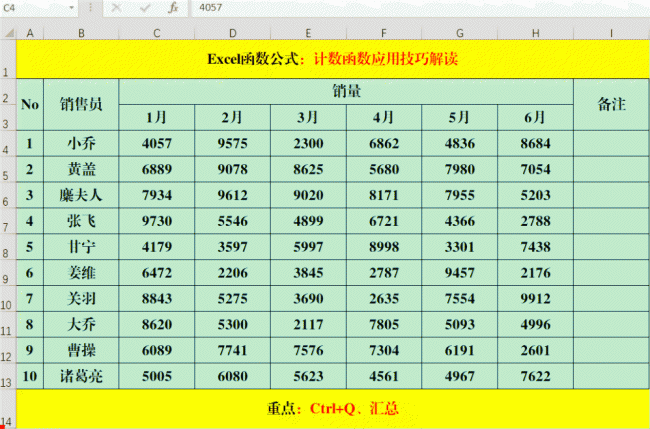Click the cancel (X) icon in formula bar
Screen dimensions: 650x429
point(116,8)
